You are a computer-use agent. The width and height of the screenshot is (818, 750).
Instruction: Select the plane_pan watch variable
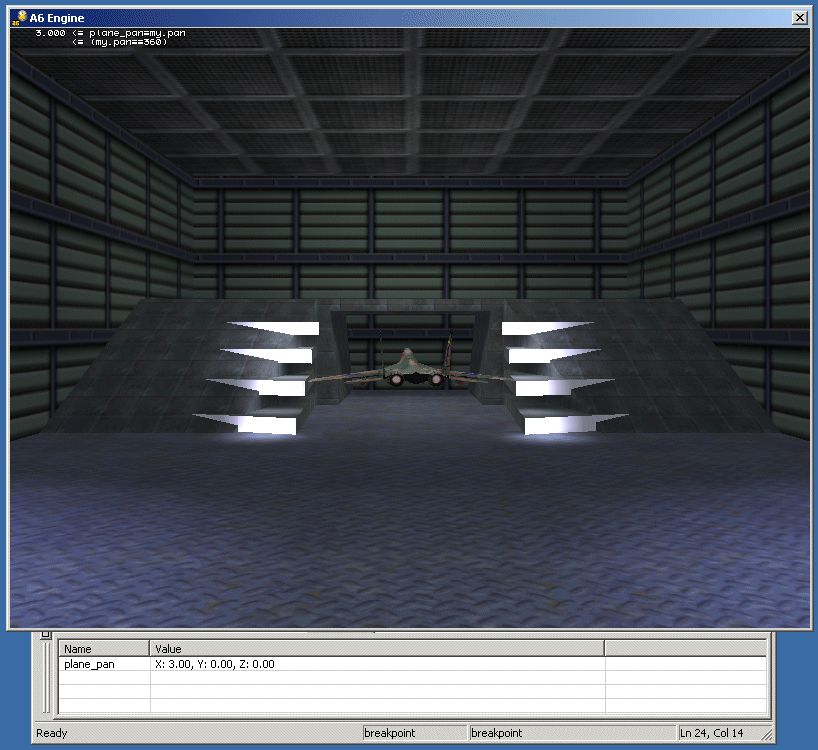[x=91, y=664]
